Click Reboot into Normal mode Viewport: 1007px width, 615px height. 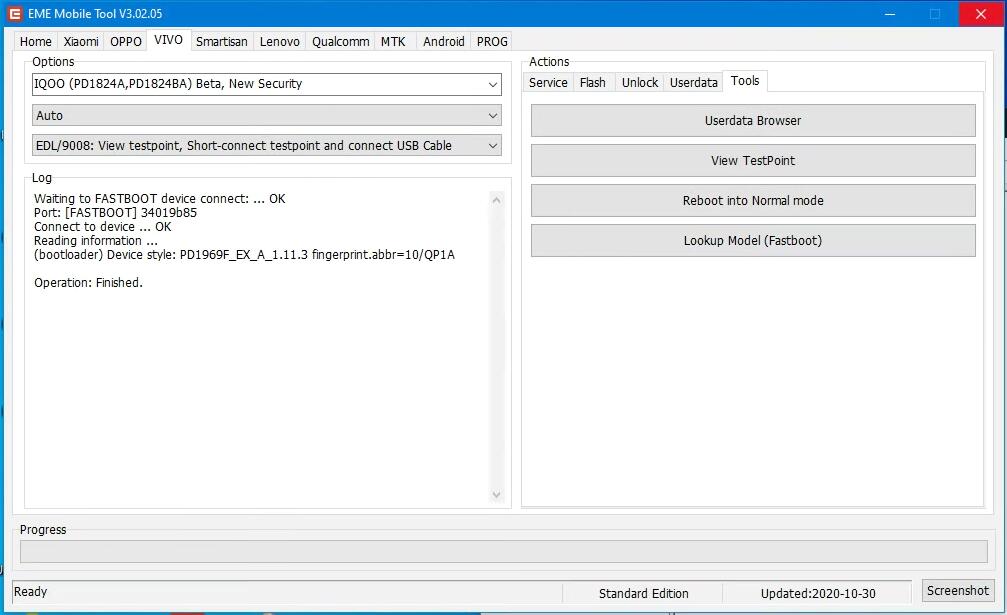[x=753, y=200]
